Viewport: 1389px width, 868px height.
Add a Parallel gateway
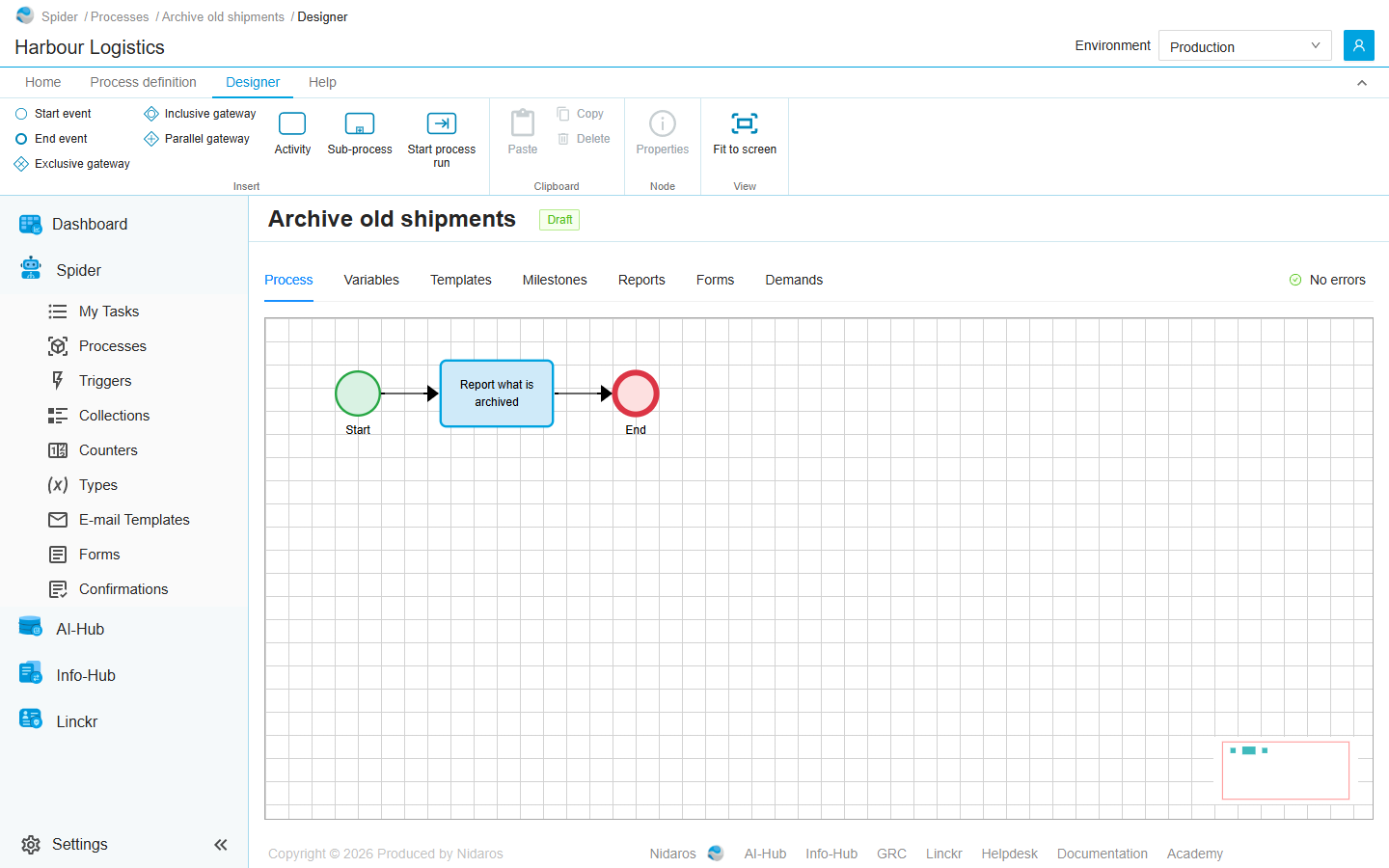[x=197, y=139]
